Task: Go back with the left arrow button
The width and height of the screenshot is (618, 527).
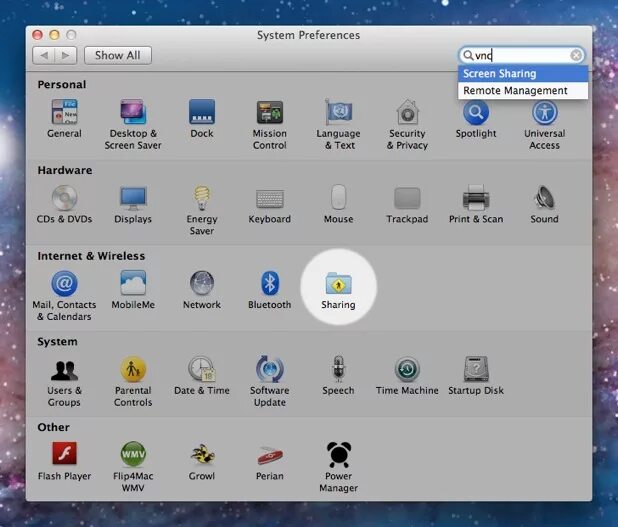Action: click(44, 56)
